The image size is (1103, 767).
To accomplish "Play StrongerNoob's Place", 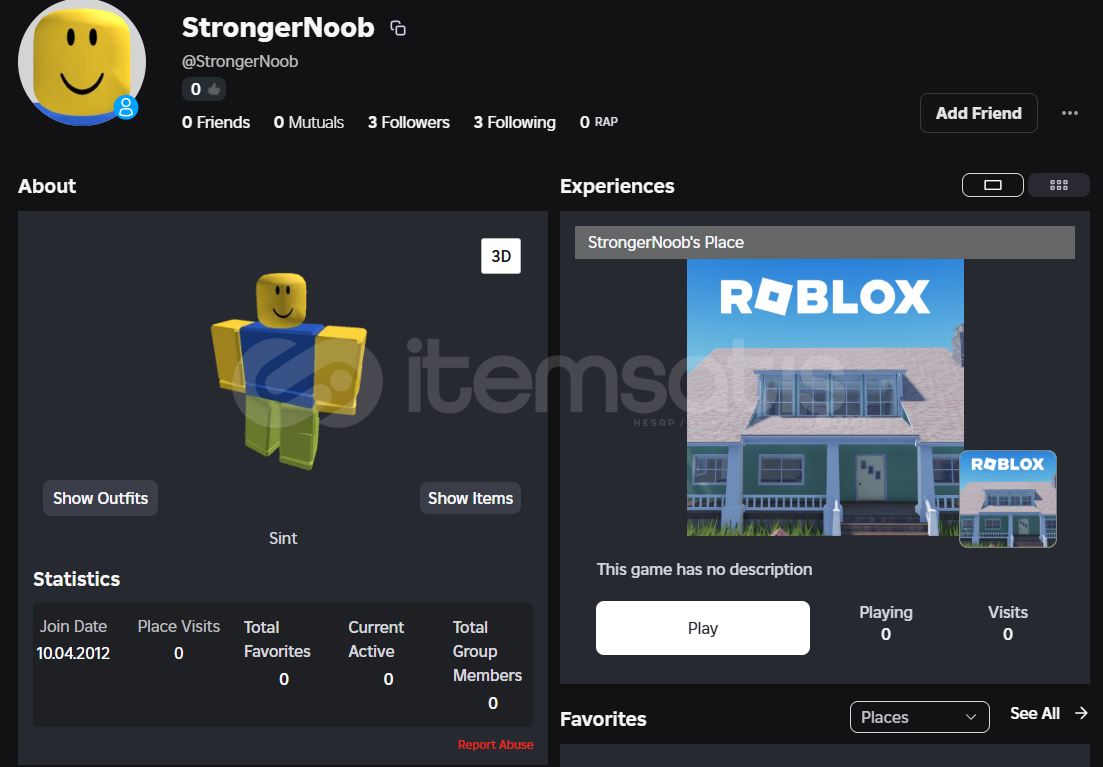I will click(x=703, y=628).
